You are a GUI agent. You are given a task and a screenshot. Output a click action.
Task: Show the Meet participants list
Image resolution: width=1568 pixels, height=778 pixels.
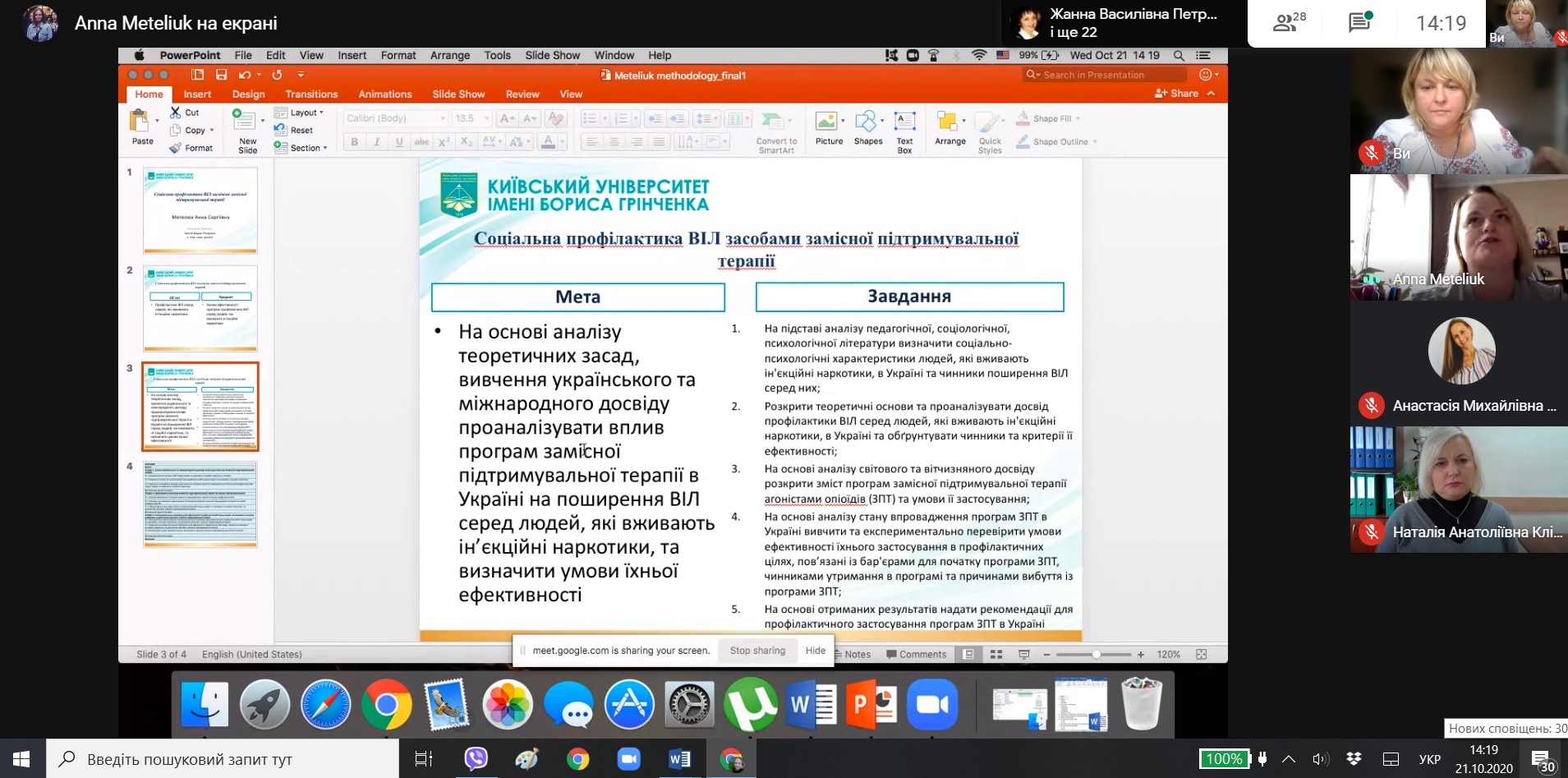(x=1288, y=23)
